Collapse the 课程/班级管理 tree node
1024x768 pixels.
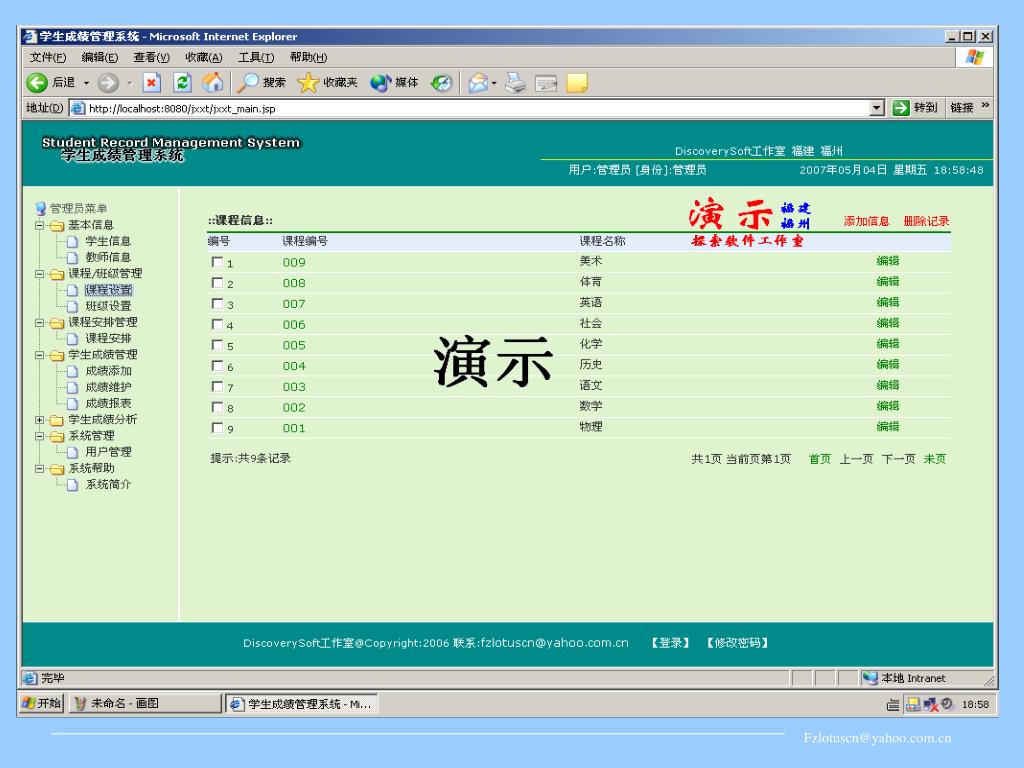[x=40, y=274]
